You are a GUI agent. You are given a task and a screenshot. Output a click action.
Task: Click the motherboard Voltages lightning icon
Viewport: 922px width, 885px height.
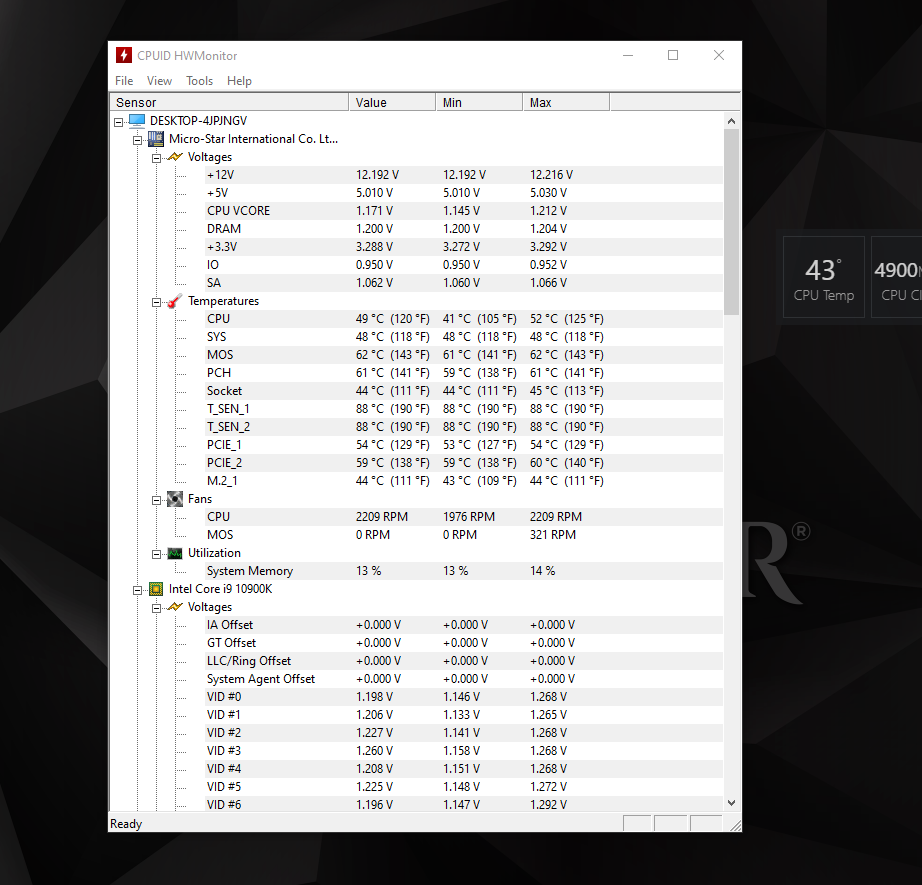point(175,157)
